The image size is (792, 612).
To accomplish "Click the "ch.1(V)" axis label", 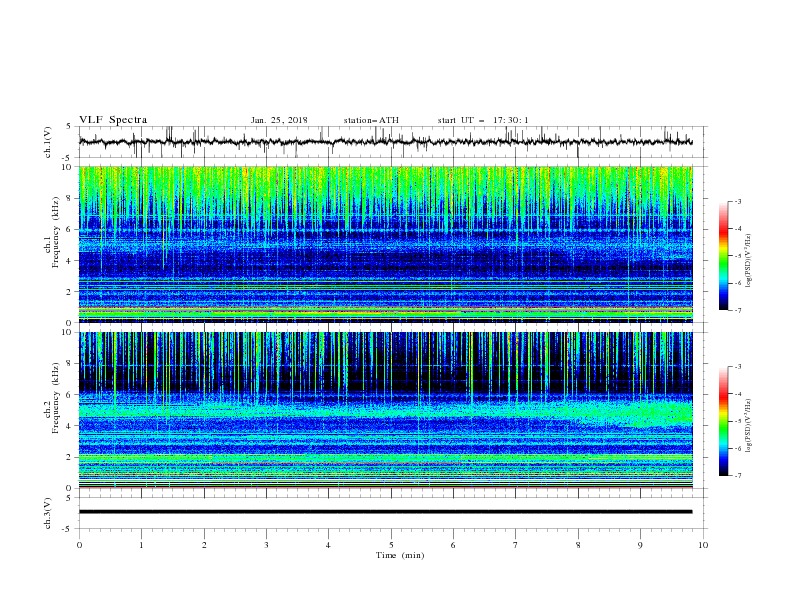I will click(48, 142).
